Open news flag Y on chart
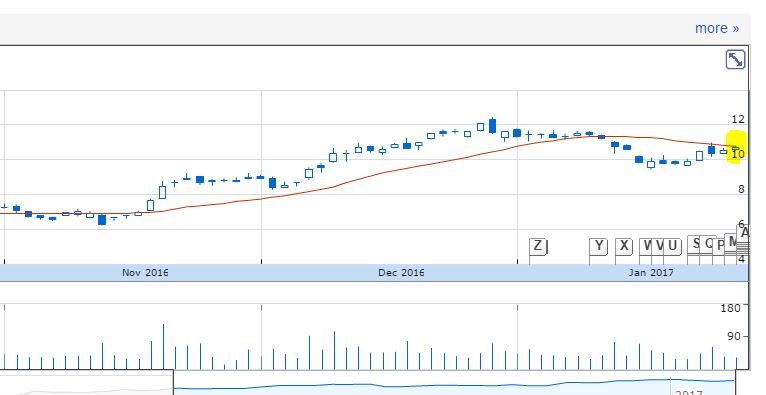The image size is (766, 395). (x=598, y=247)
